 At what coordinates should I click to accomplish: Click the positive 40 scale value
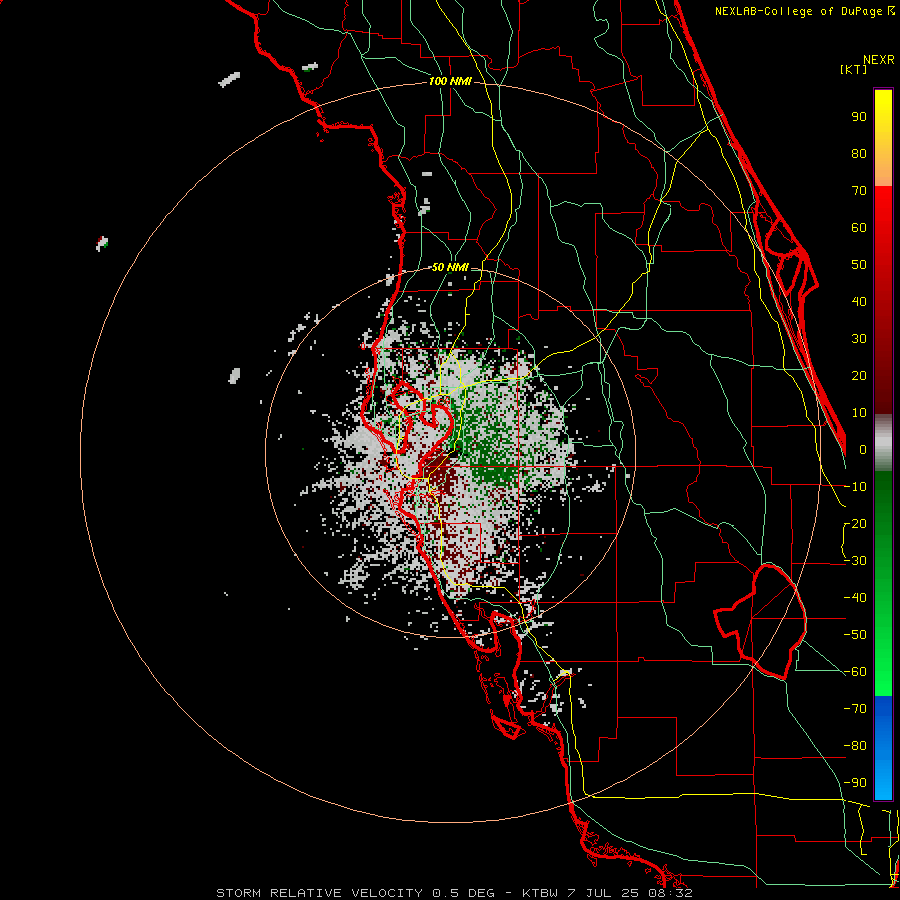pyautogui.click(x=859, y=301)
